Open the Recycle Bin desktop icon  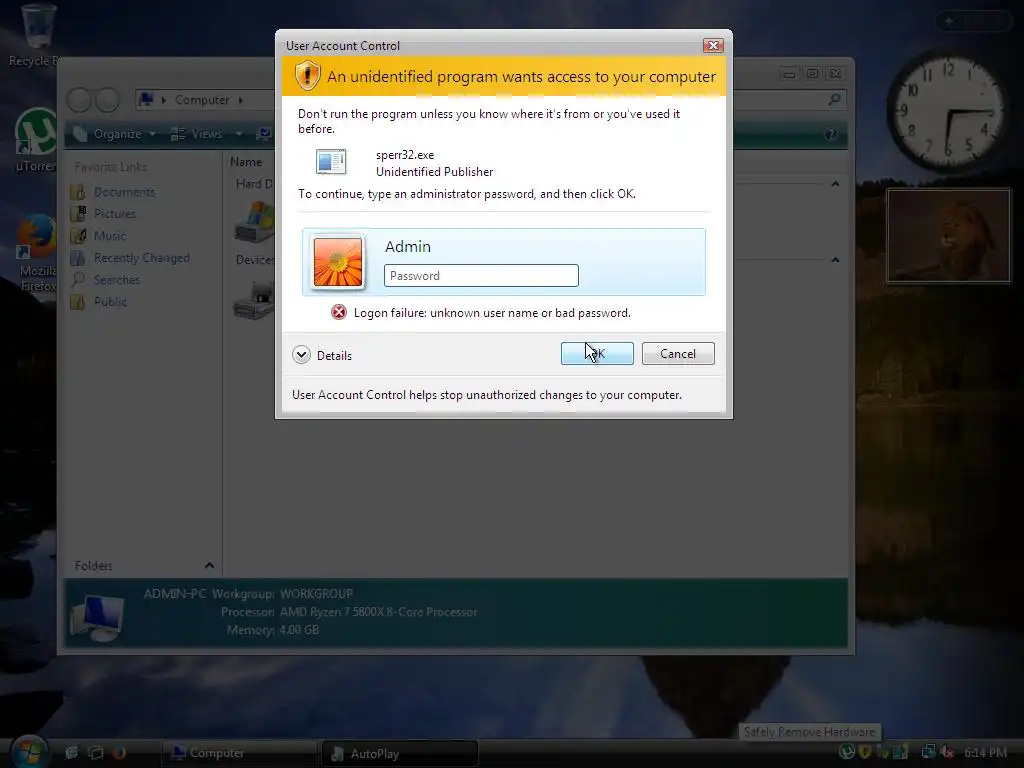coord(37,36)
